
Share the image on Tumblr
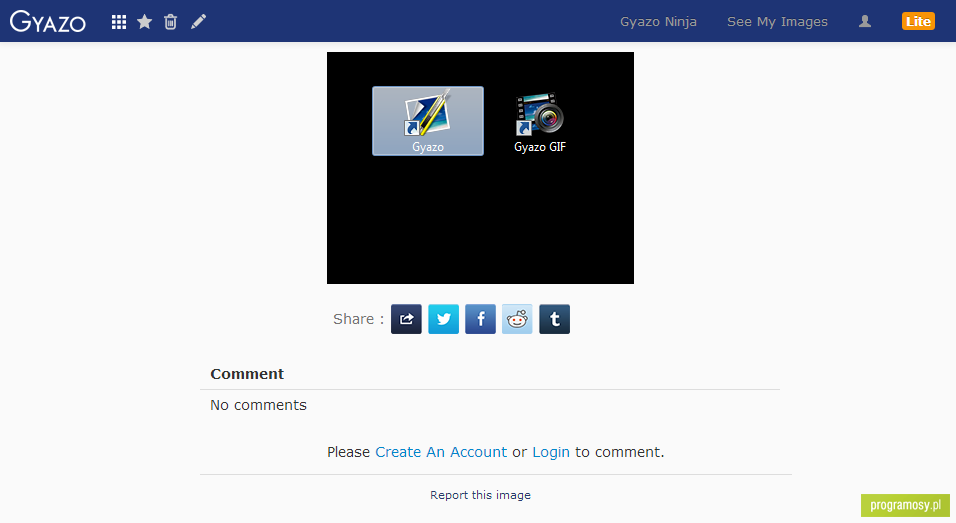pyautogui.click(x=554, y=319)
